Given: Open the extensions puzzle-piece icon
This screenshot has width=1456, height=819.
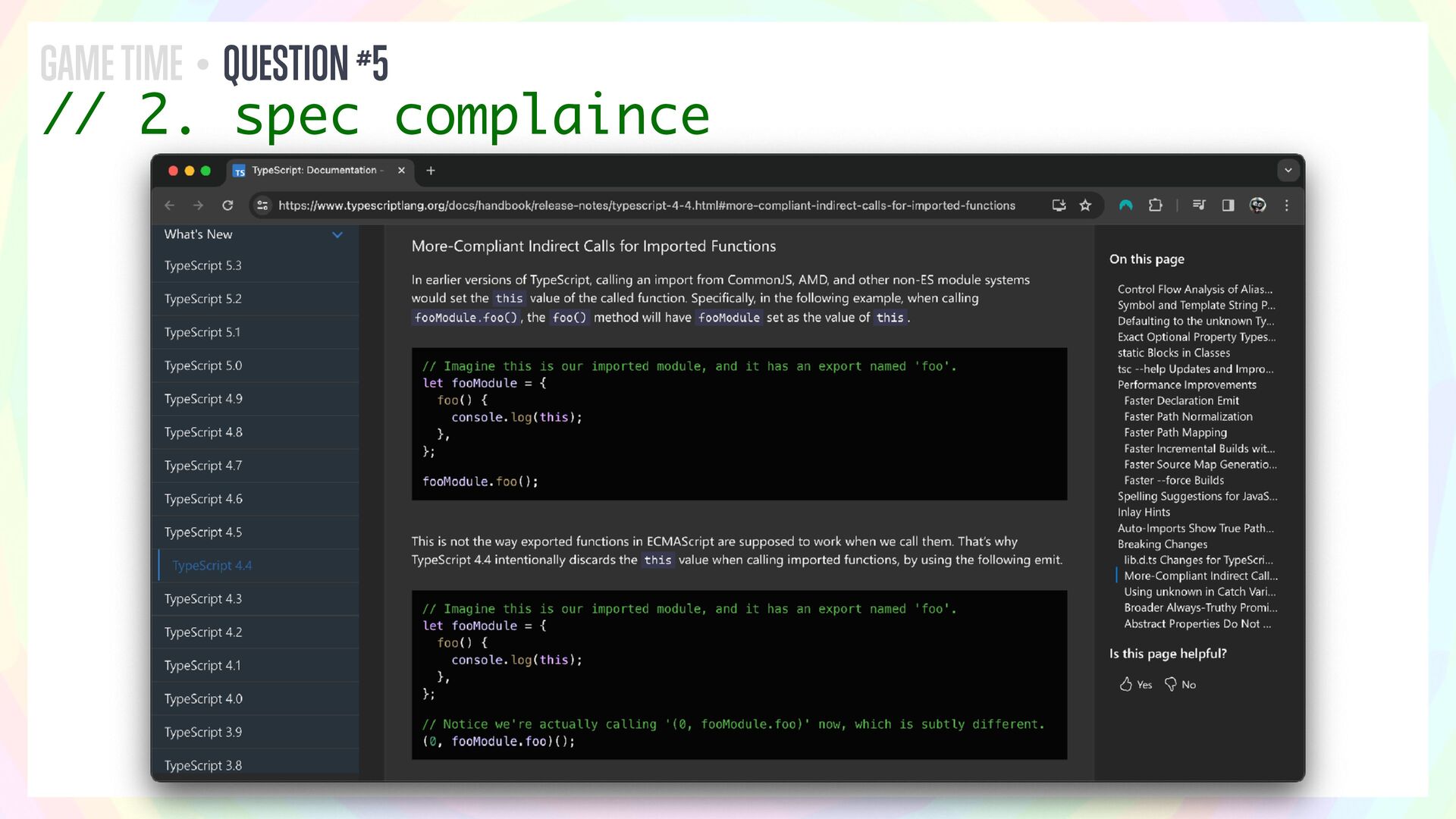Looking at the screenshot, I should [x=1155, y=206].
